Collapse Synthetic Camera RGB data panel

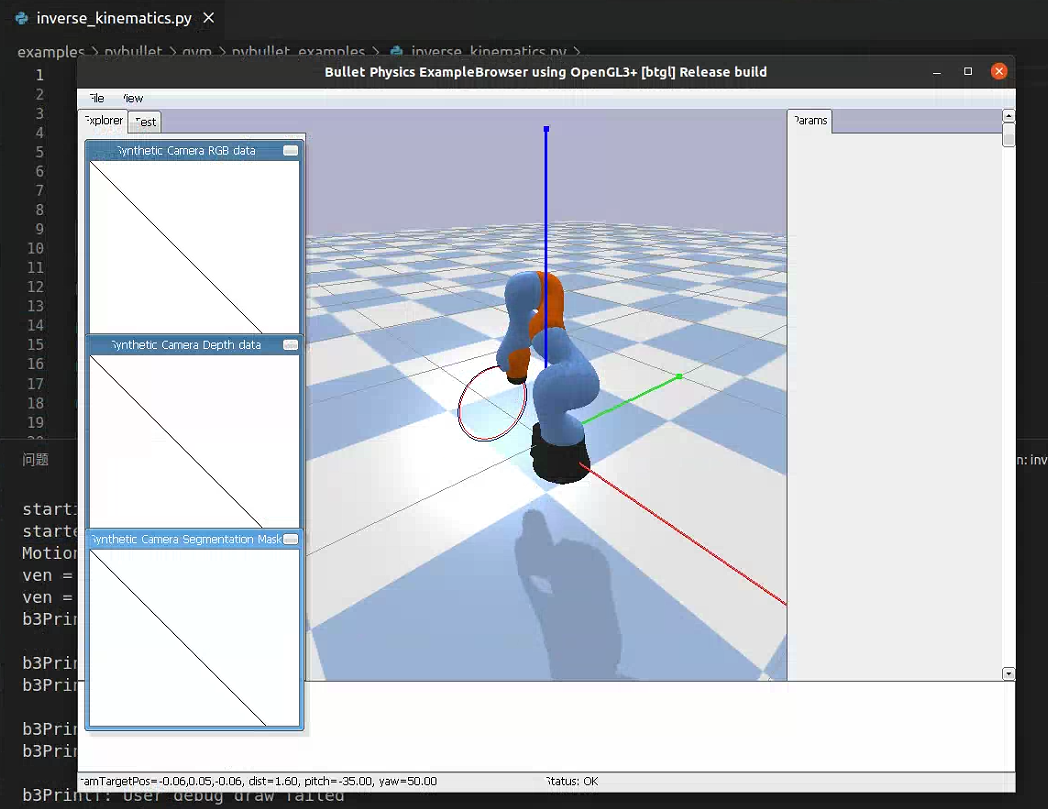291,150
